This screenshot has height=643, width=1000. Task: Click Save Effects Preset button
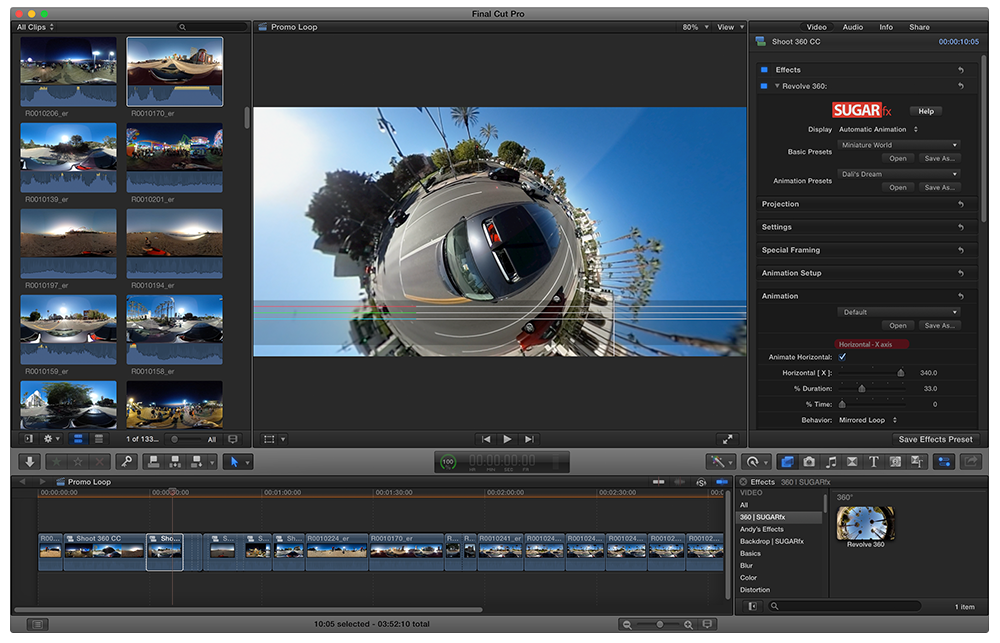(x=935, y=439)
